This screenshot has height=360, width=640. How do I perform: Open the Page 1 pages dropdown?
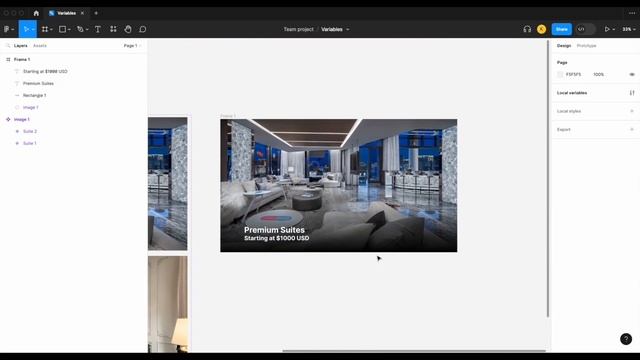(x=132, y=46)
